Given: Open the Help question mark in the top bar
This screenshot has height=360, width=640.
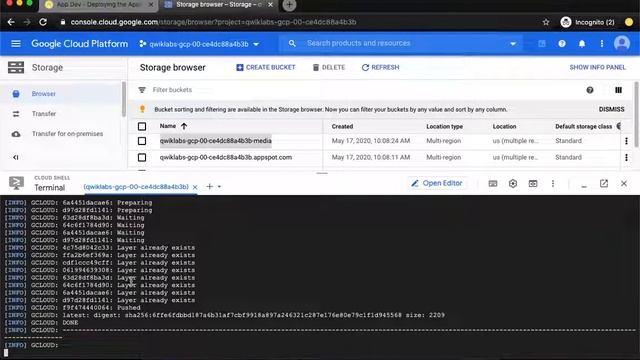Looking at the screenshot, I should 562,43.
